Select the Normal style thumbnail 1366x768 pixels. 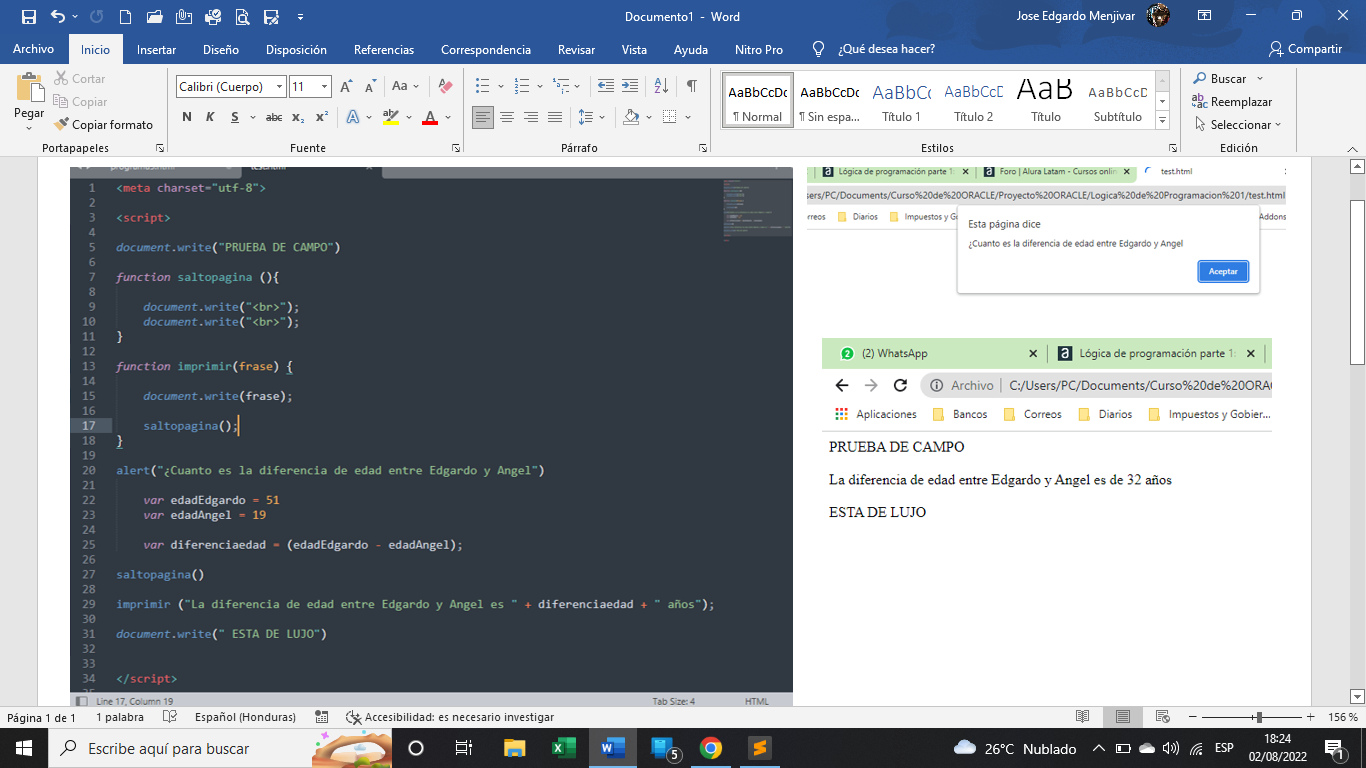pyautogui.click(x=757, y=100)
